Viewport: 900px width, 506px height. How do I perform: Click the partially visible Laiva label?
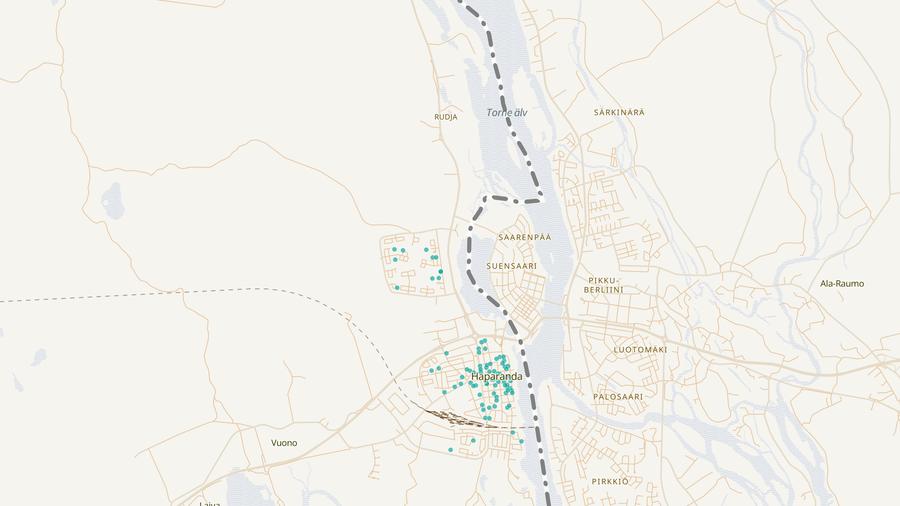click(210, 503)
